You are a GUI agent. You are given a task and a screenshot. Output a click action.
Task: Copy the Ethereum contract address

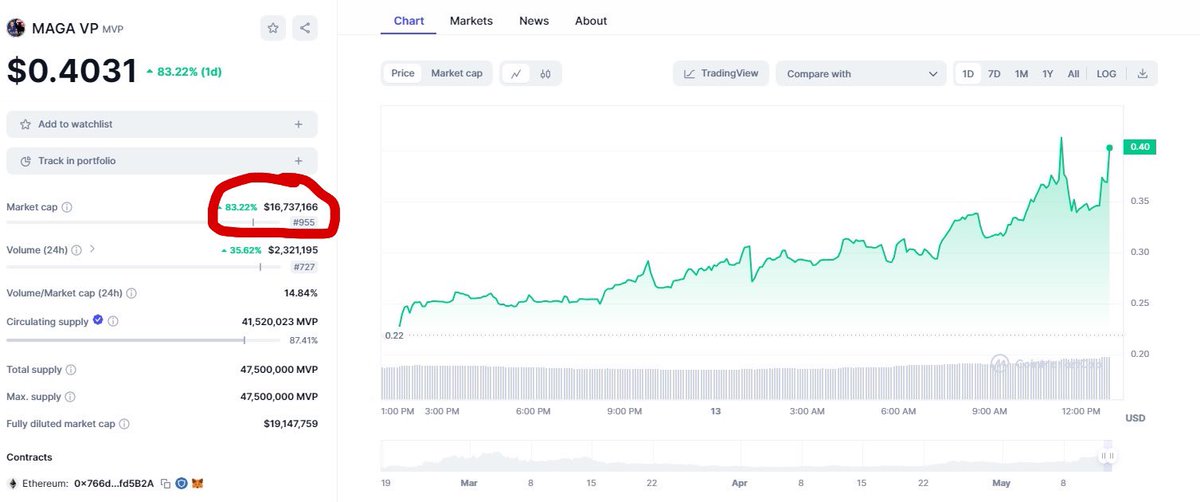point(165,483)
